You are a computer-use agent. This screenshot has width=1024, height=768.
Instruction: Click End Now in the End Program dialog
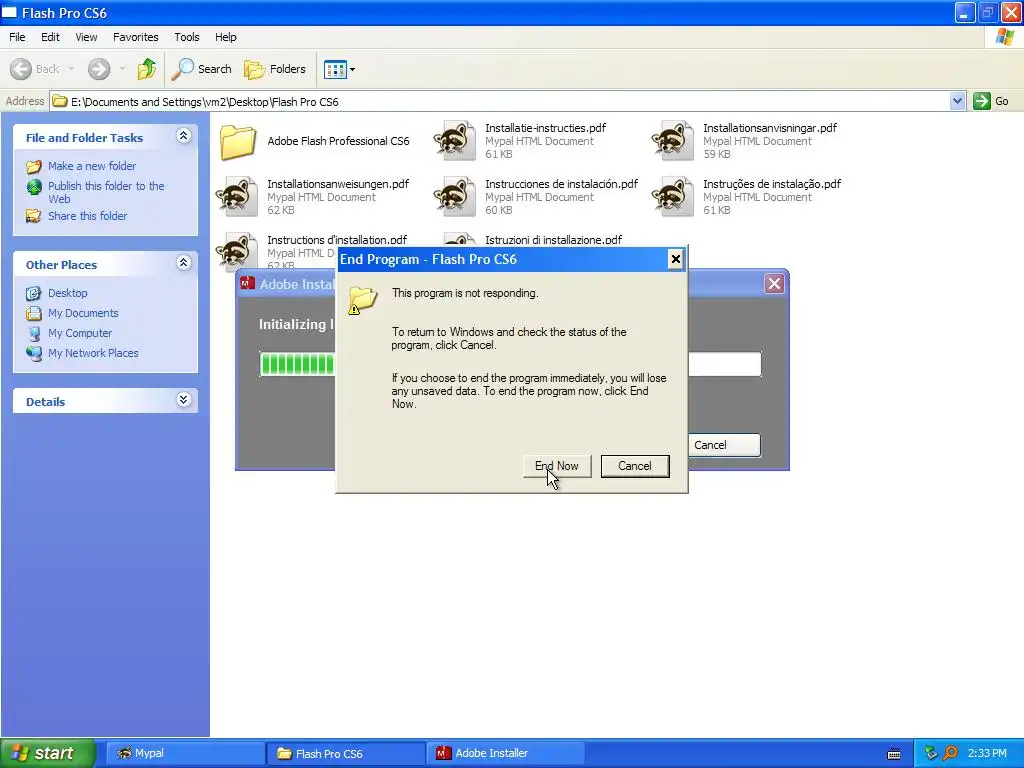tap(557, 466)
